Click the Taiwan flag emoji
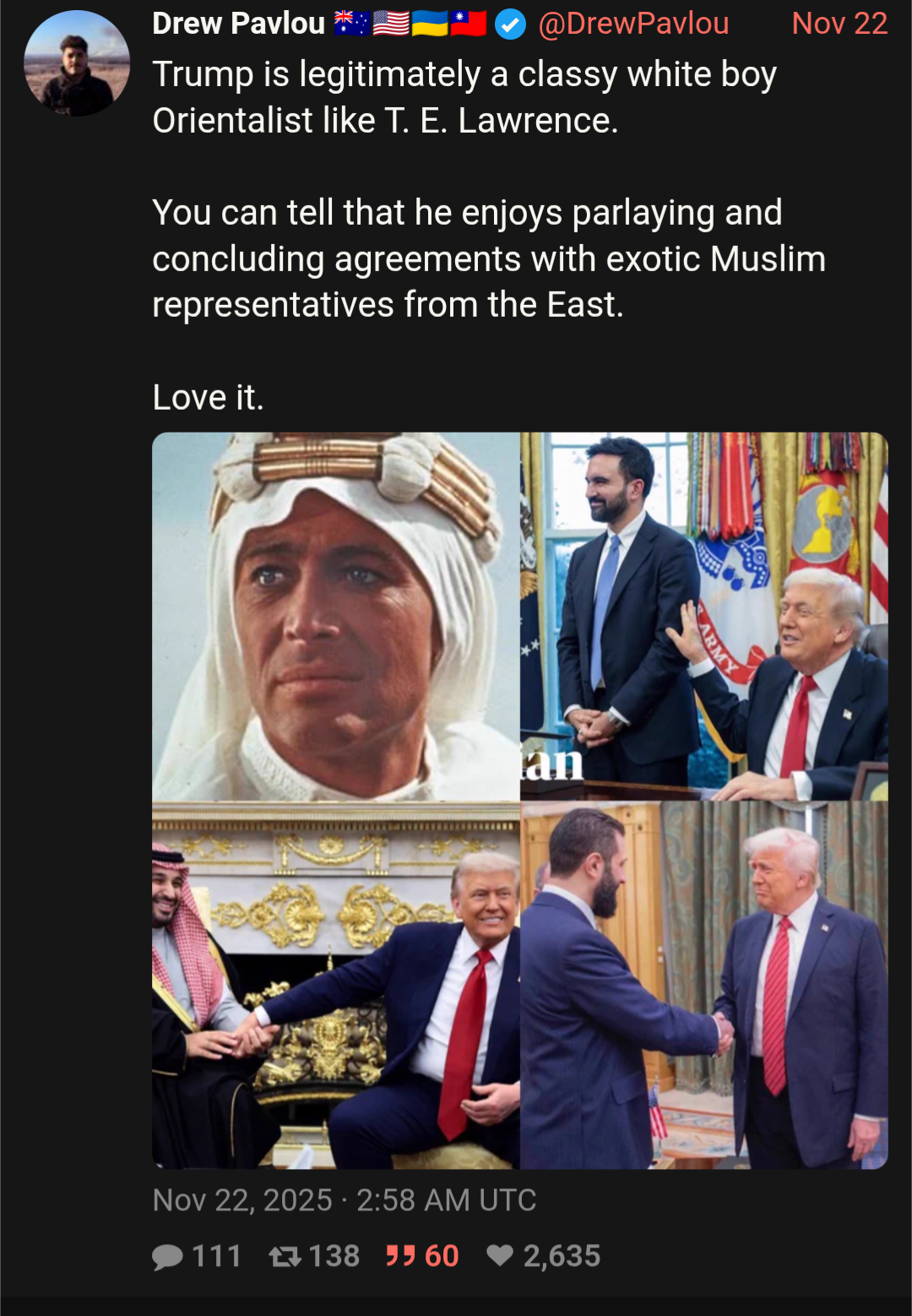Image resolution: width=912 pixels, height=1316 pixels. click(469, 24)
